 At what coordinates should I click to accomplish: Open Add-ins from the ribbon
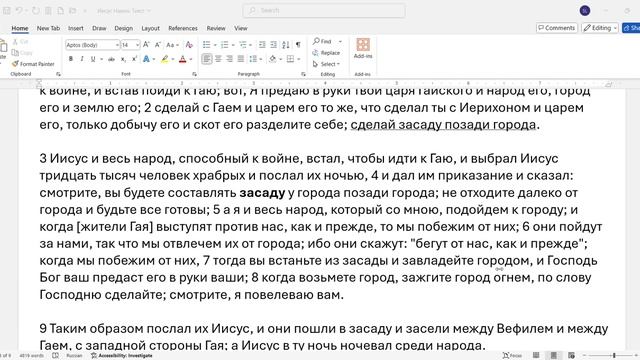pos(363,48)
